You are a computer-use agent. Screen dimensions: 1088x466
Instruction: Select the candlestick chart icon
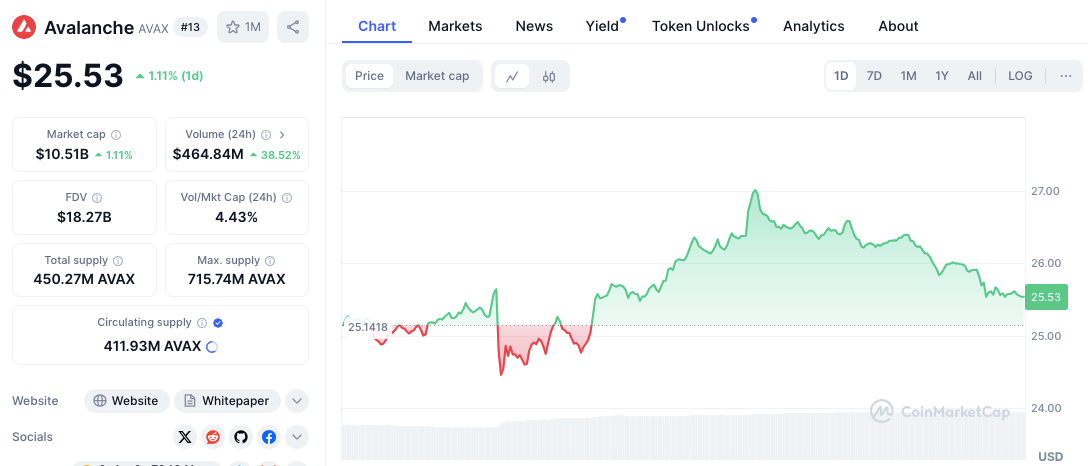pyautogui.click(x=549, y=76)
